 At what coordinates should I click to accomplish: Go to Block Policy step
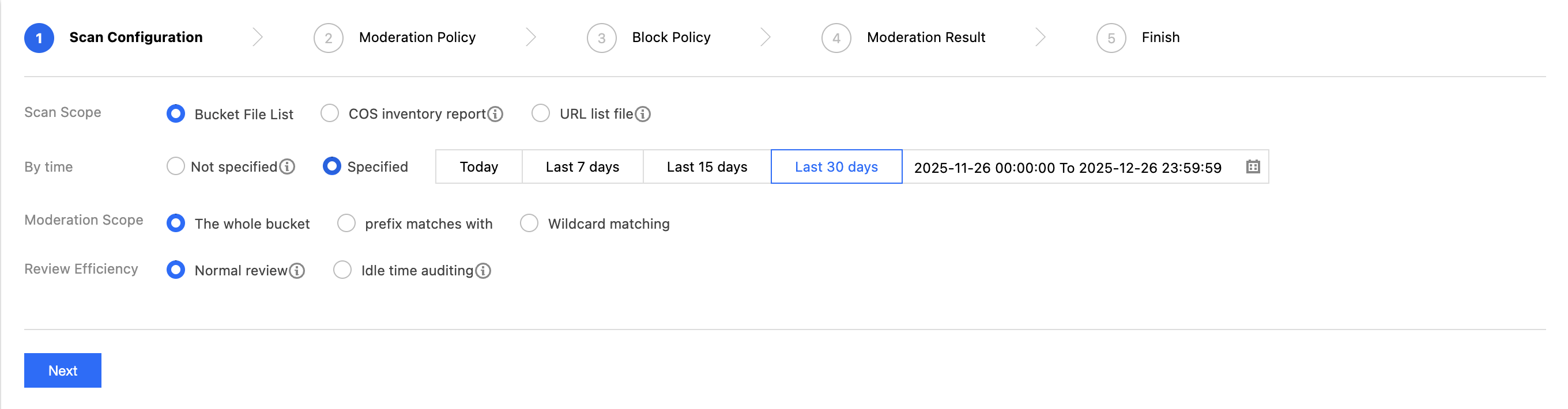671,38
